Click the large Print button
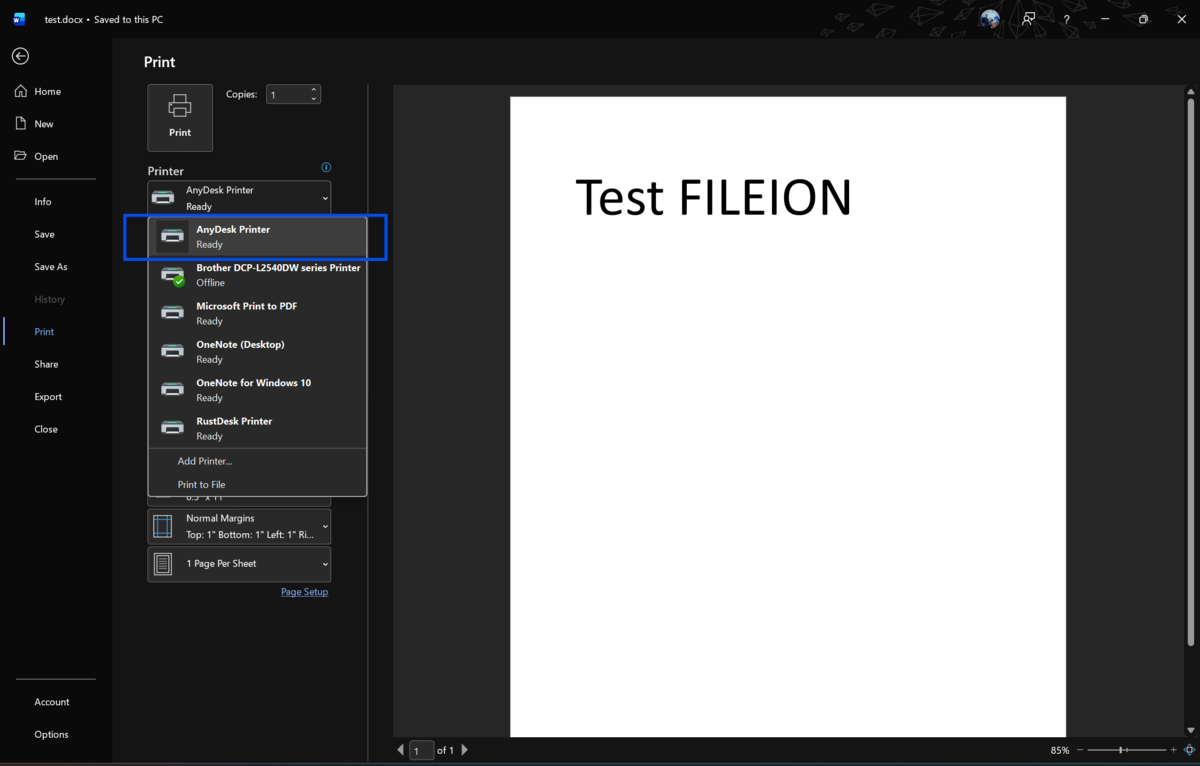Image resolution: width=1200 pixels, height=766 pixels. pos(180,118)
